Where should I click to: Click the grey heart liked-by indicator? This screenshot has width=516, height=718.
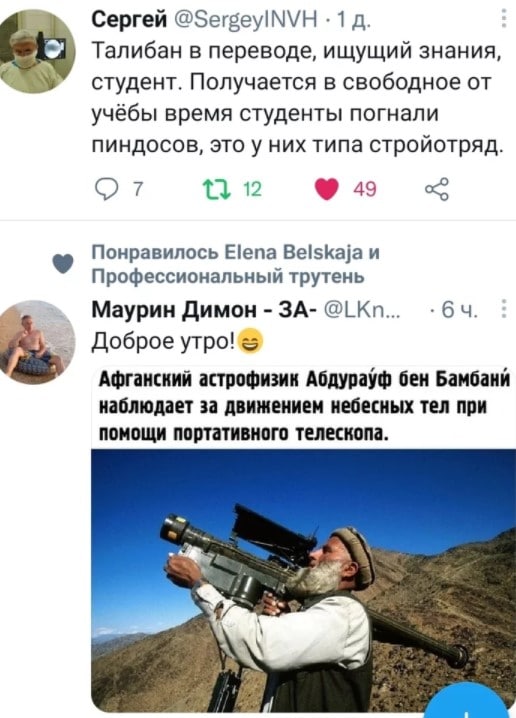(63, 264)
